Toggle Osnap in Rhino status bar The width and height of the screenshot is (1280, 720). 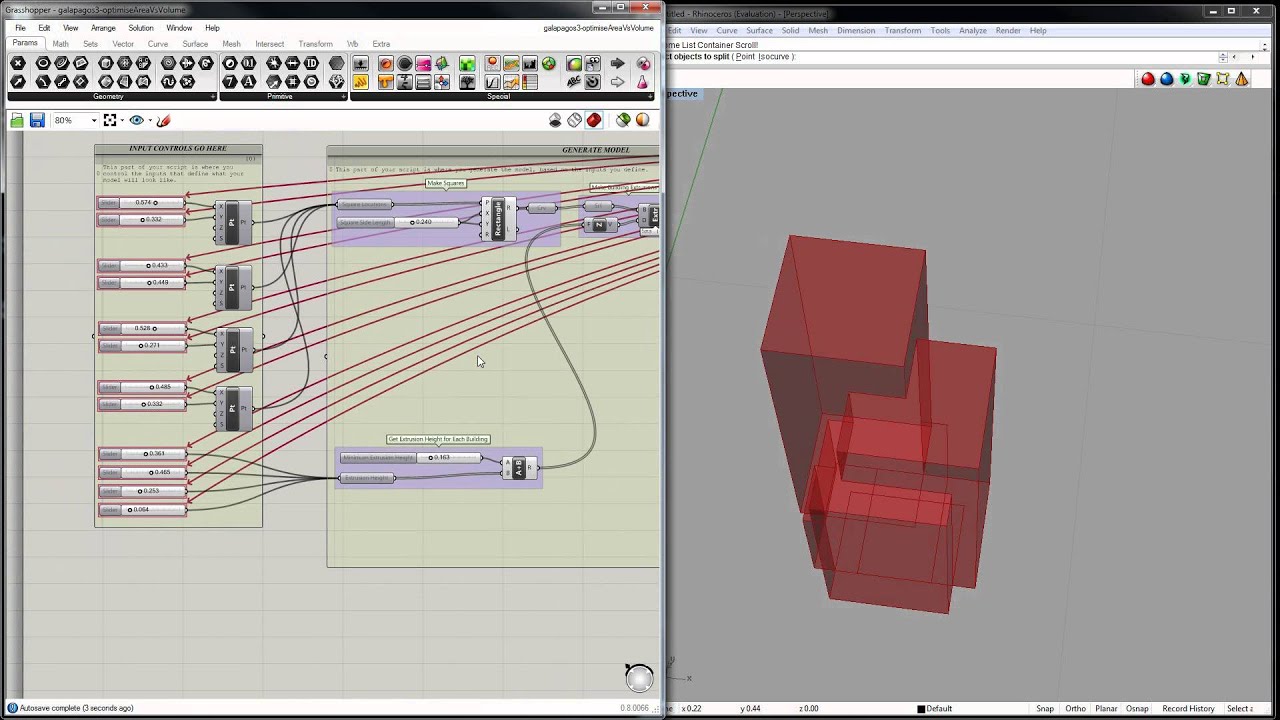coord(1137,708)
